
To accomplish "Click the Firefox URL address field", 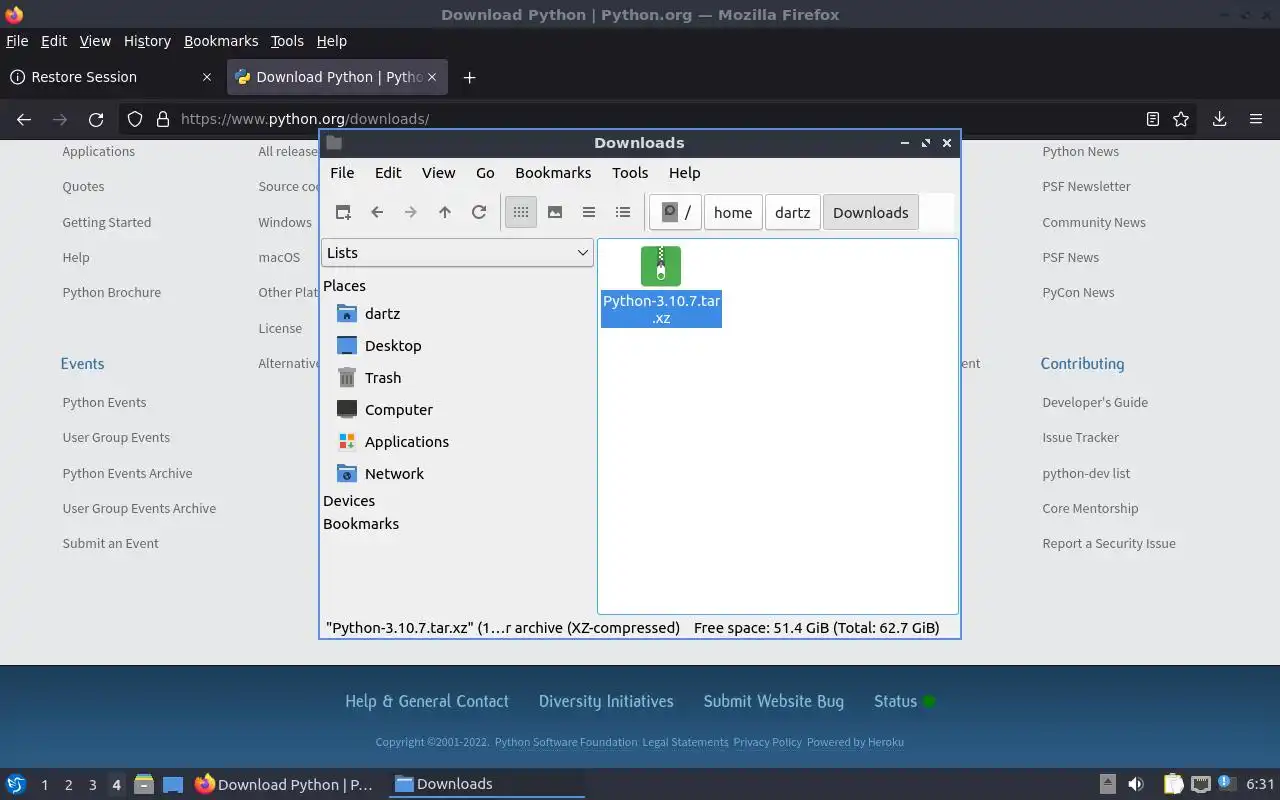I will click(655, 119).
